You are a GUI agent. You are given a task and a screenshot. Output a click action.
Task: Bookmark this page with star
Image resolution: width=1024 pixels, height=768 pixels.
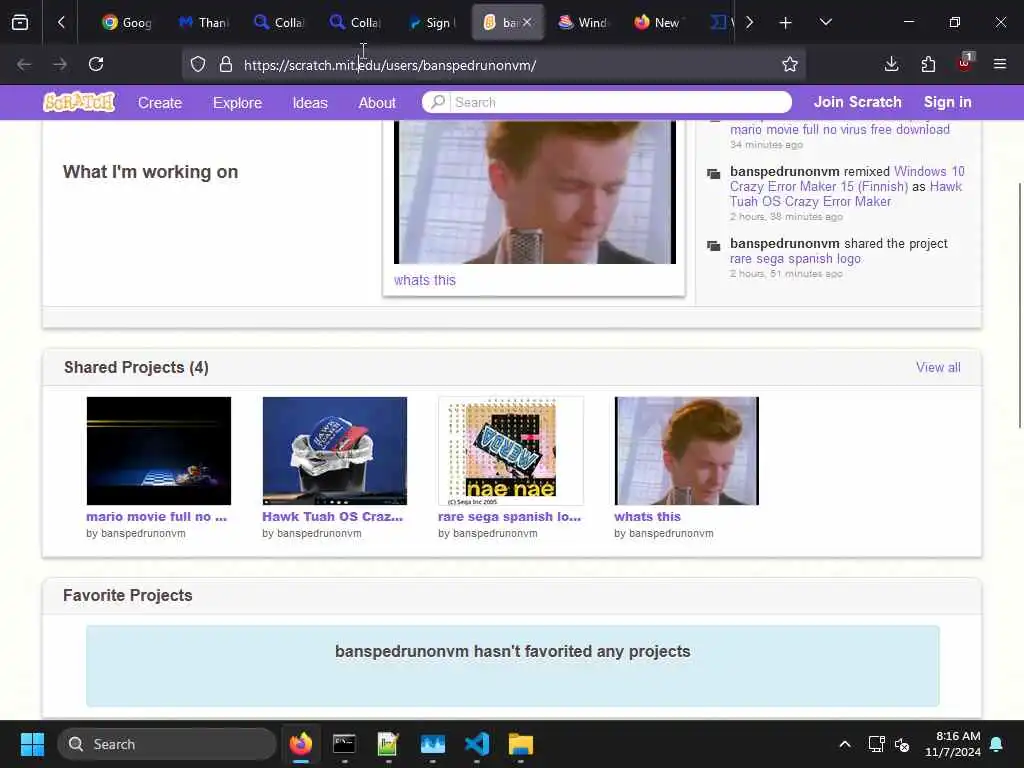coord(790,64)
